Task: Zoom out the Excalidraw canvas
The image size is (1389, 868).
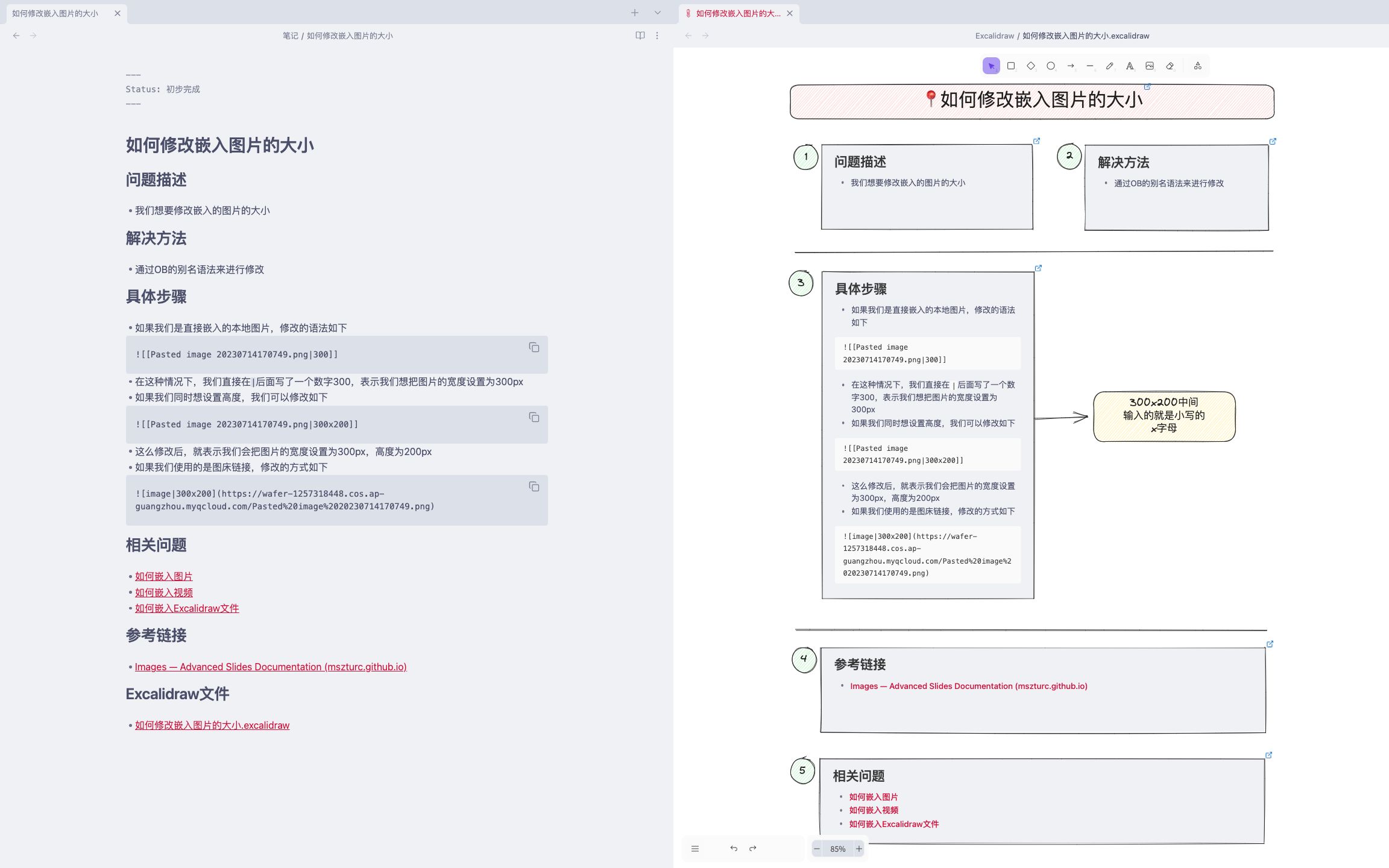Action: (x=817, y=849)
